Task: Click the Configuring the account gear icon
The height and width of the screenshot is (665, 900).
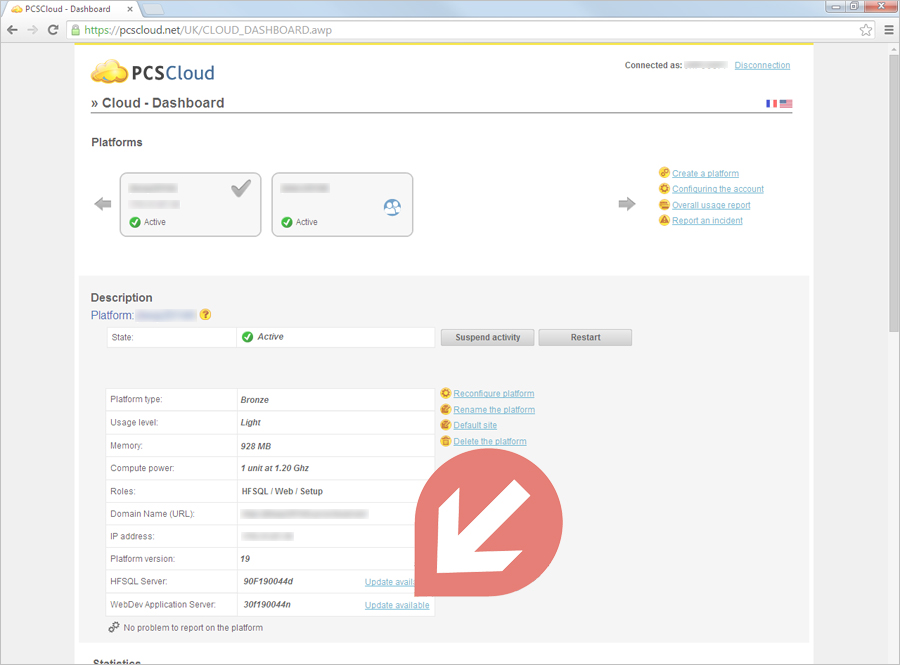Action: 664,188
